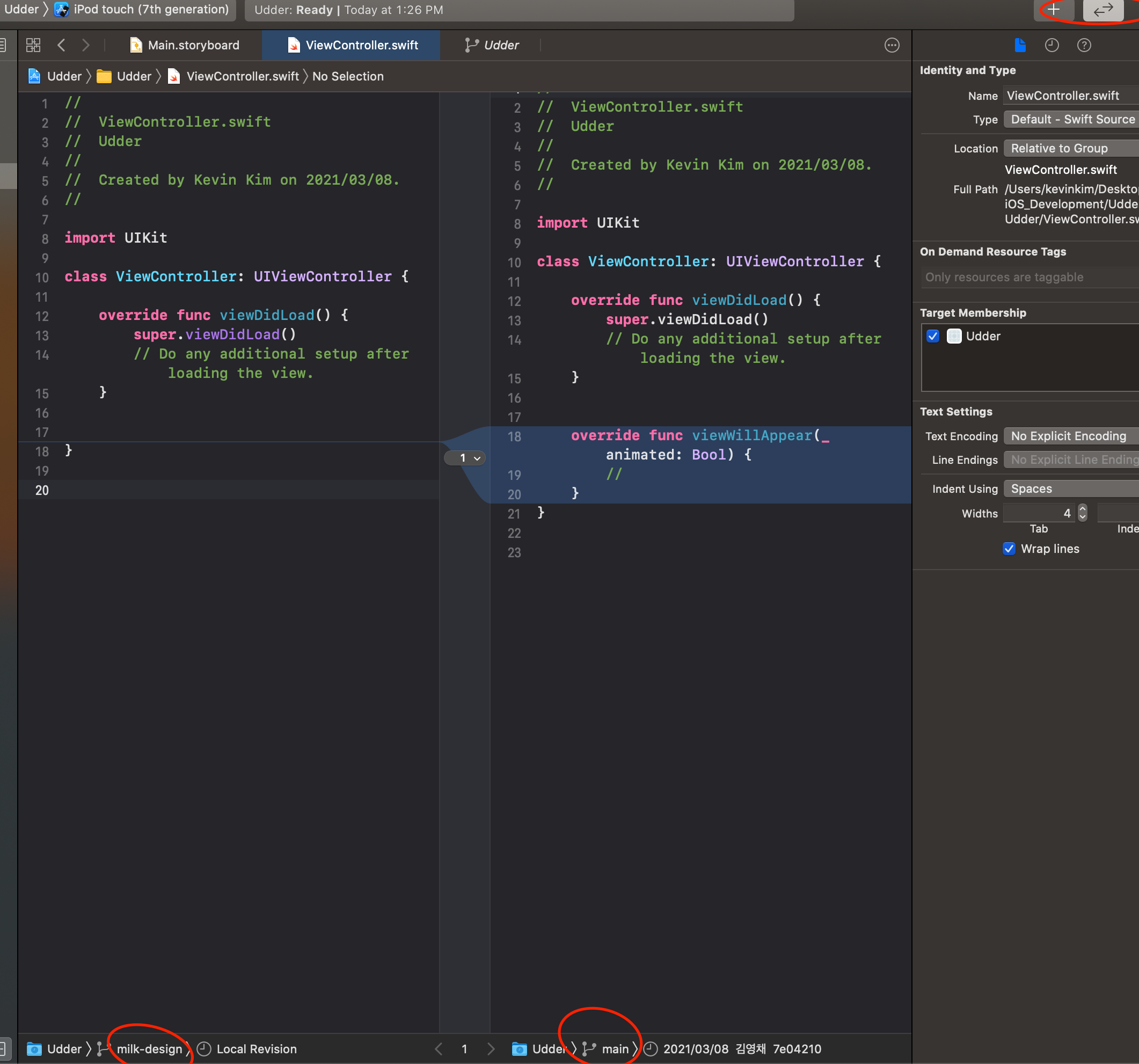Select commit 7e04210 revision entry

click(732, 1048)
